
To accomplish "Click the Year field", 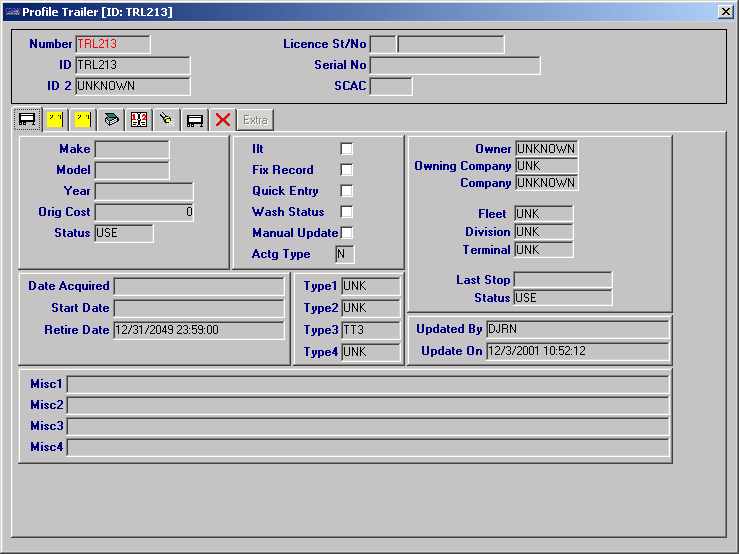I will (144, 191).
